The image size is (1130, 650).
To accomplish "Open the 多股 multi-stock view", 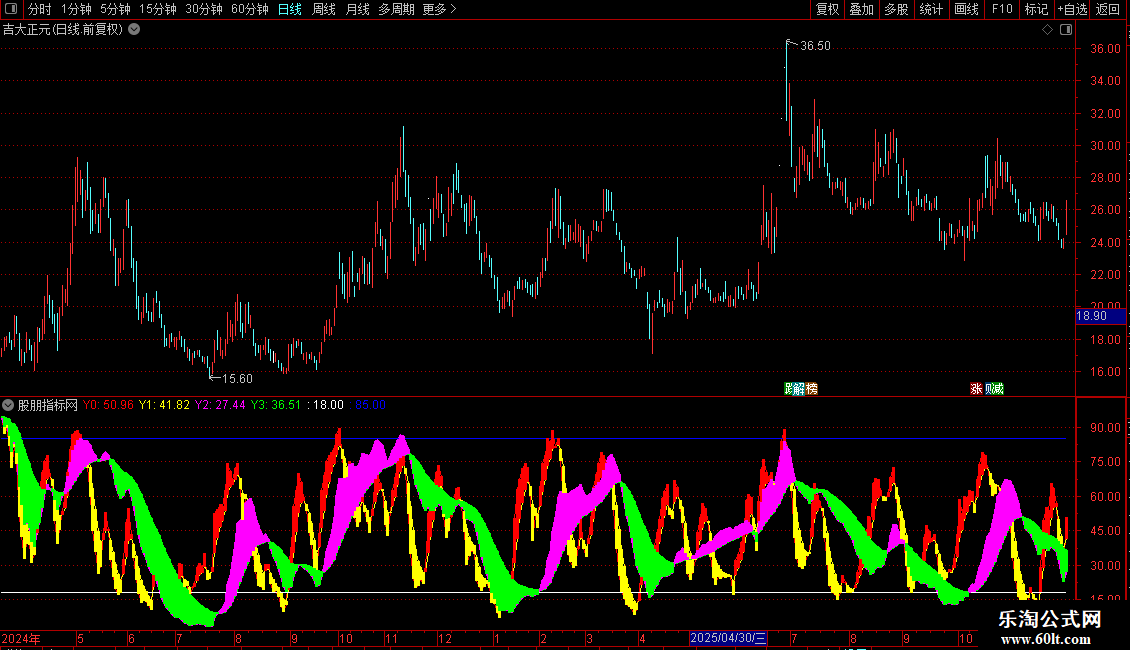I will pyautogui.click(x=896, y=9).
